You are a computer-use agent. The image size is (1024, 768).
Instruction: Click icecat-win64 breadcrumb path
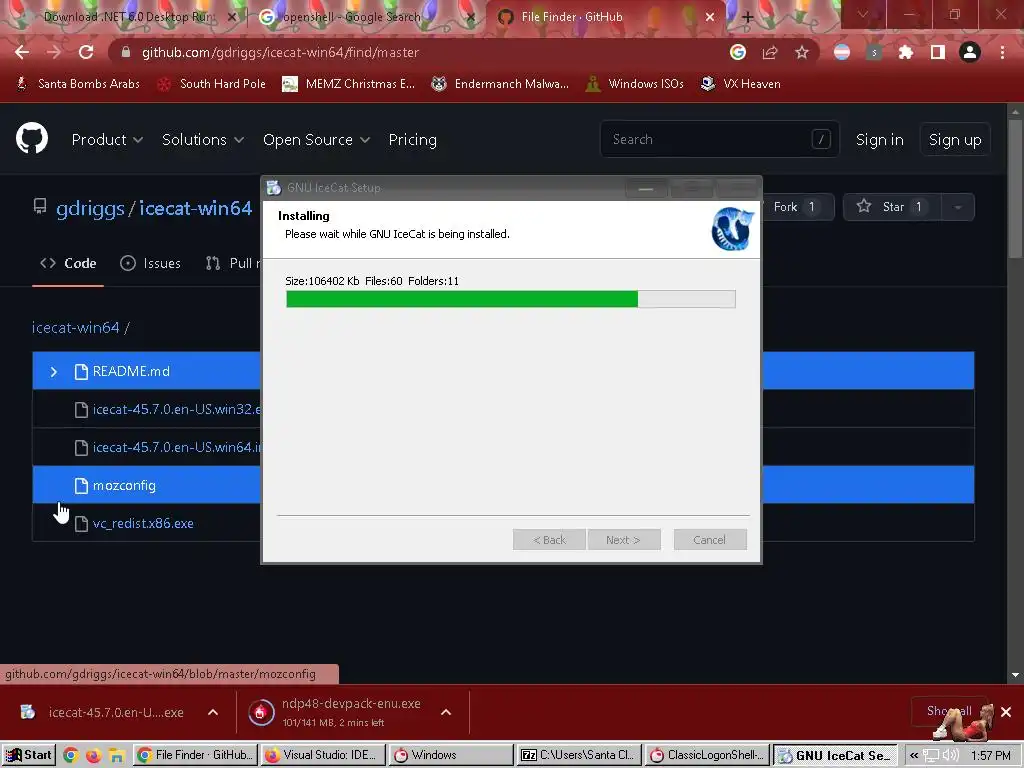76,328
